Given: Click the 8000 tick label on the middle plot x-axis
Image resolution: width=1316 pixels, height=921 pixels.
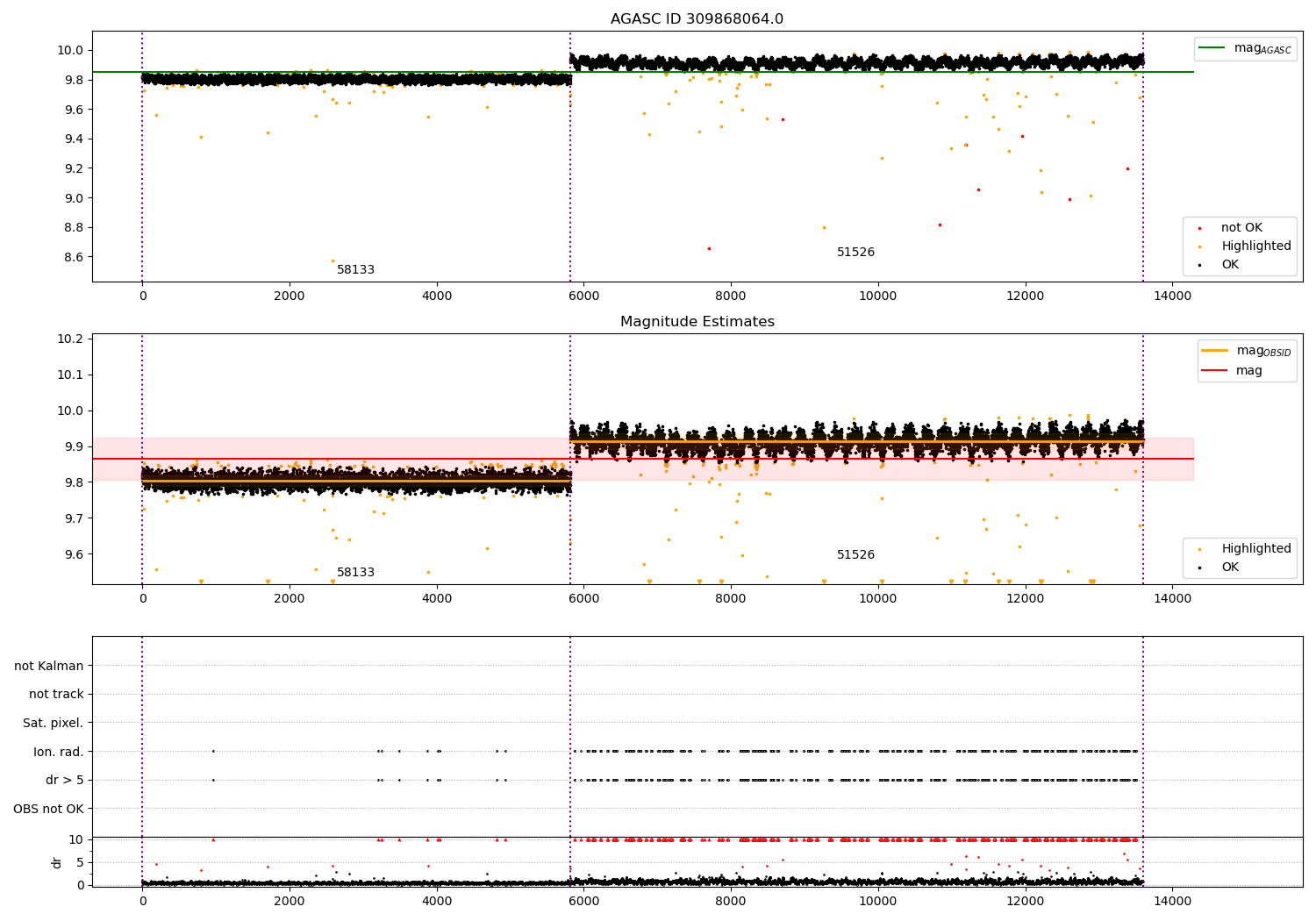Looking at the screenshot, I should (731, 599).
